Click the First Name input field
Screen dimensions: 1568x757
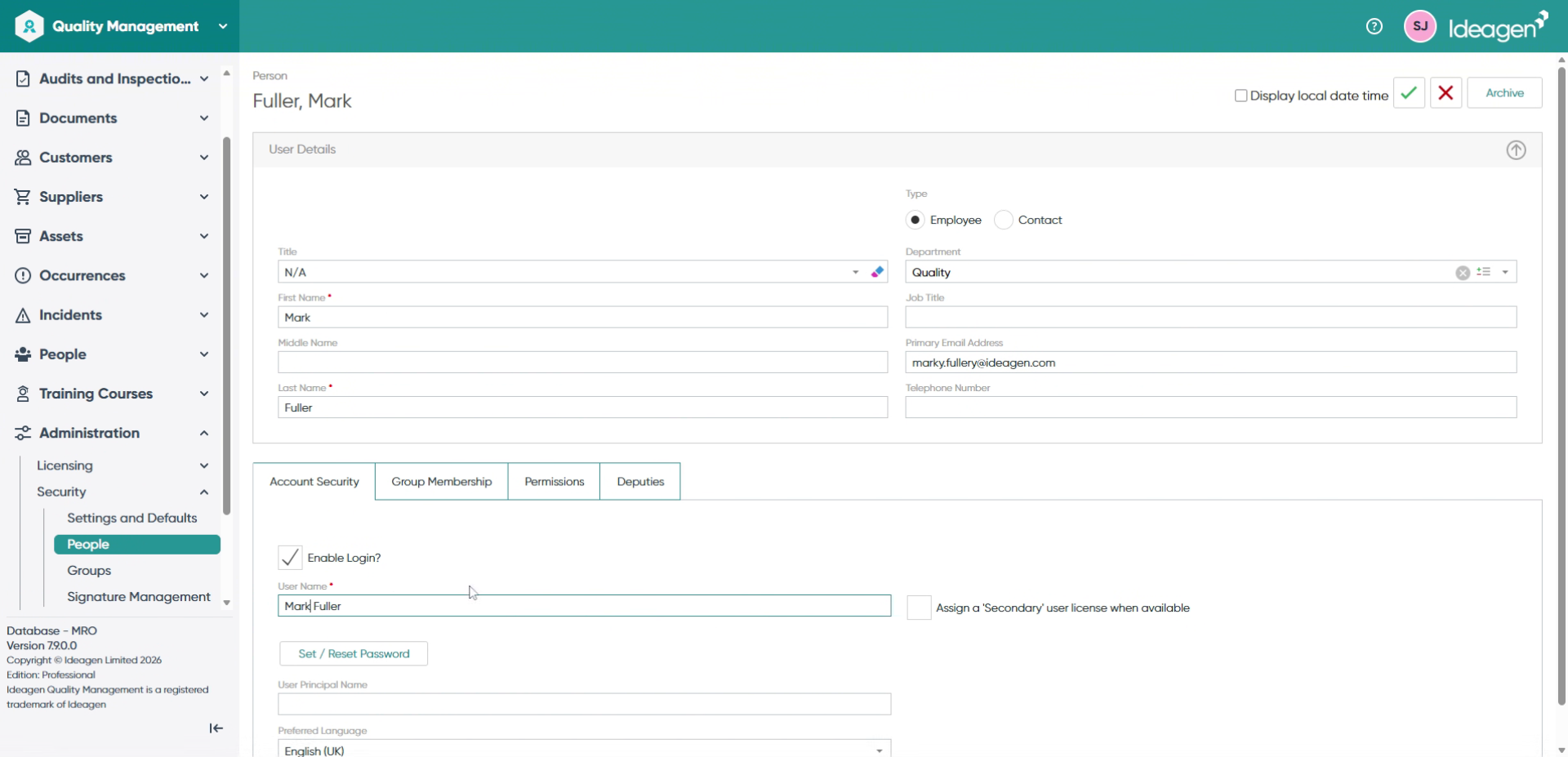[582, 318]
